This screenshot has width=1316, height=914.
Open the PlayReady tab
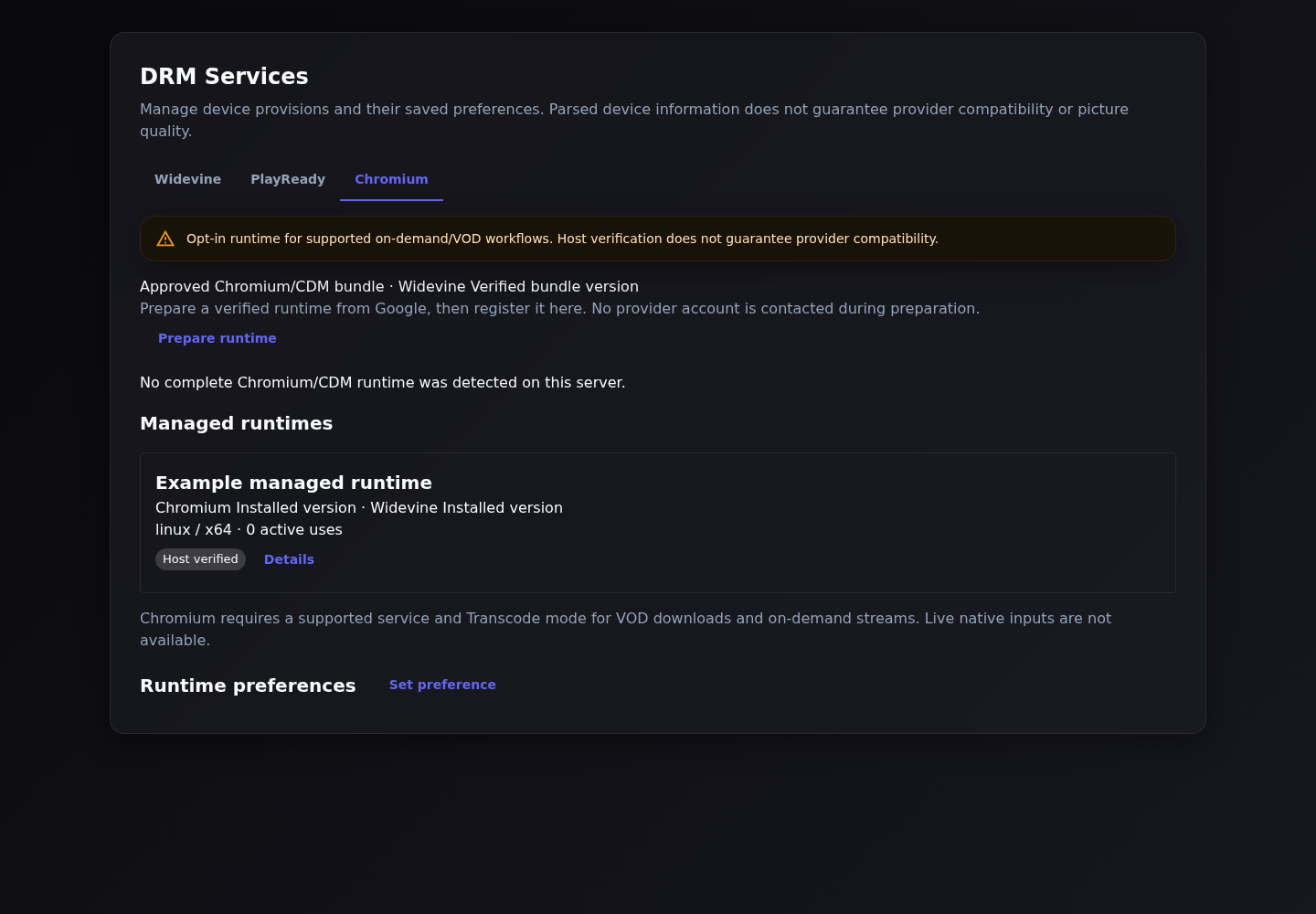[x=288, y=179]
